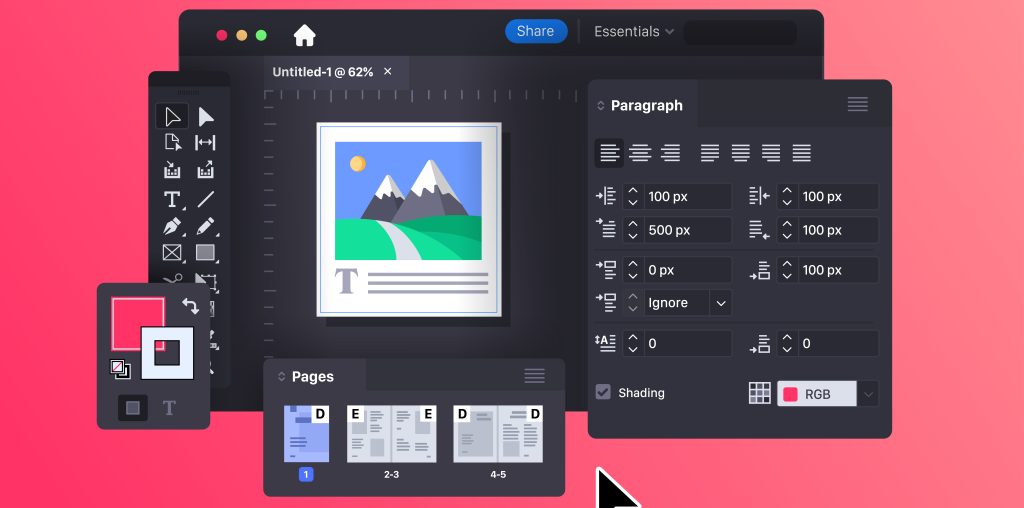Click the Share button

tap(536, 31)
